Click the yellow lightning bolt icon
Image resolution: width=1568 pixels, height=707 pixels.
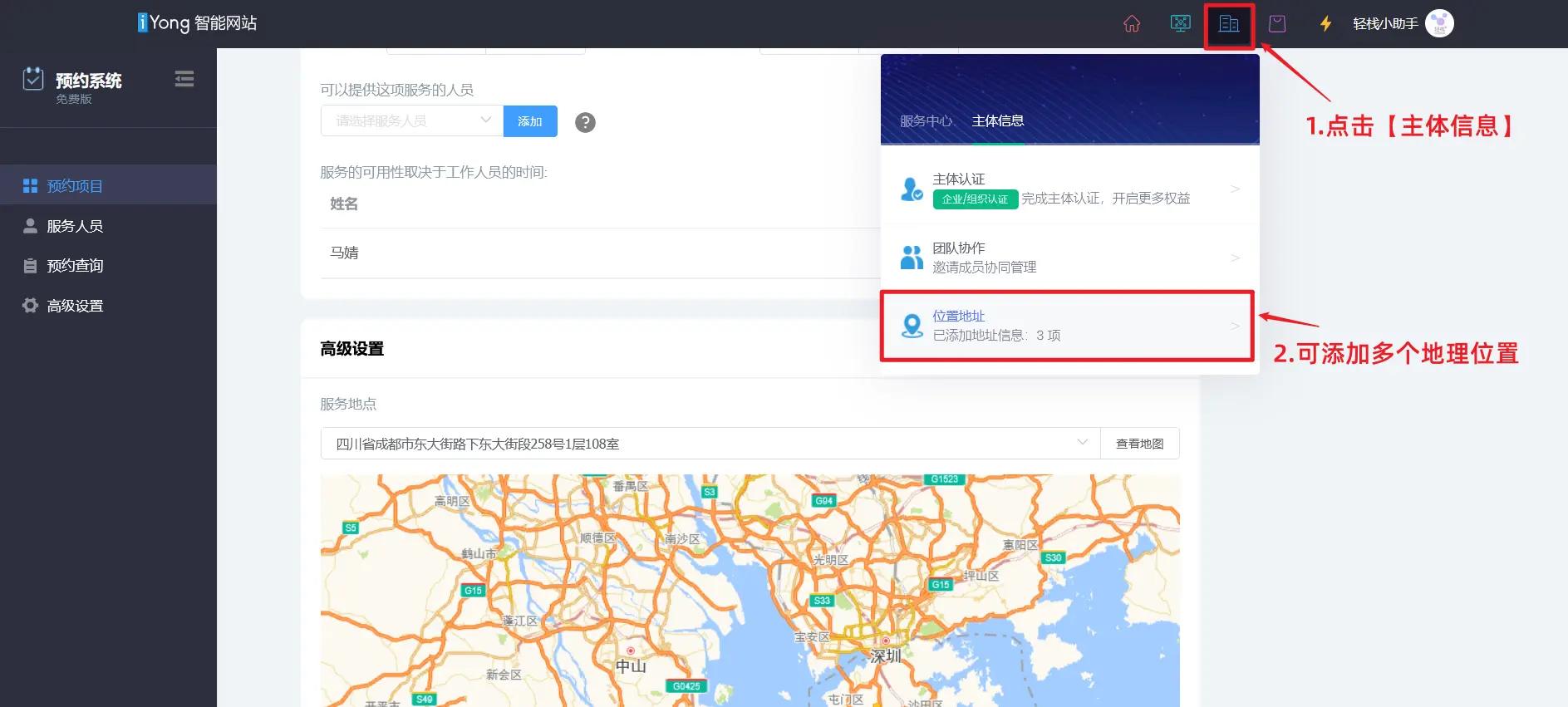tap(1325, 24)
